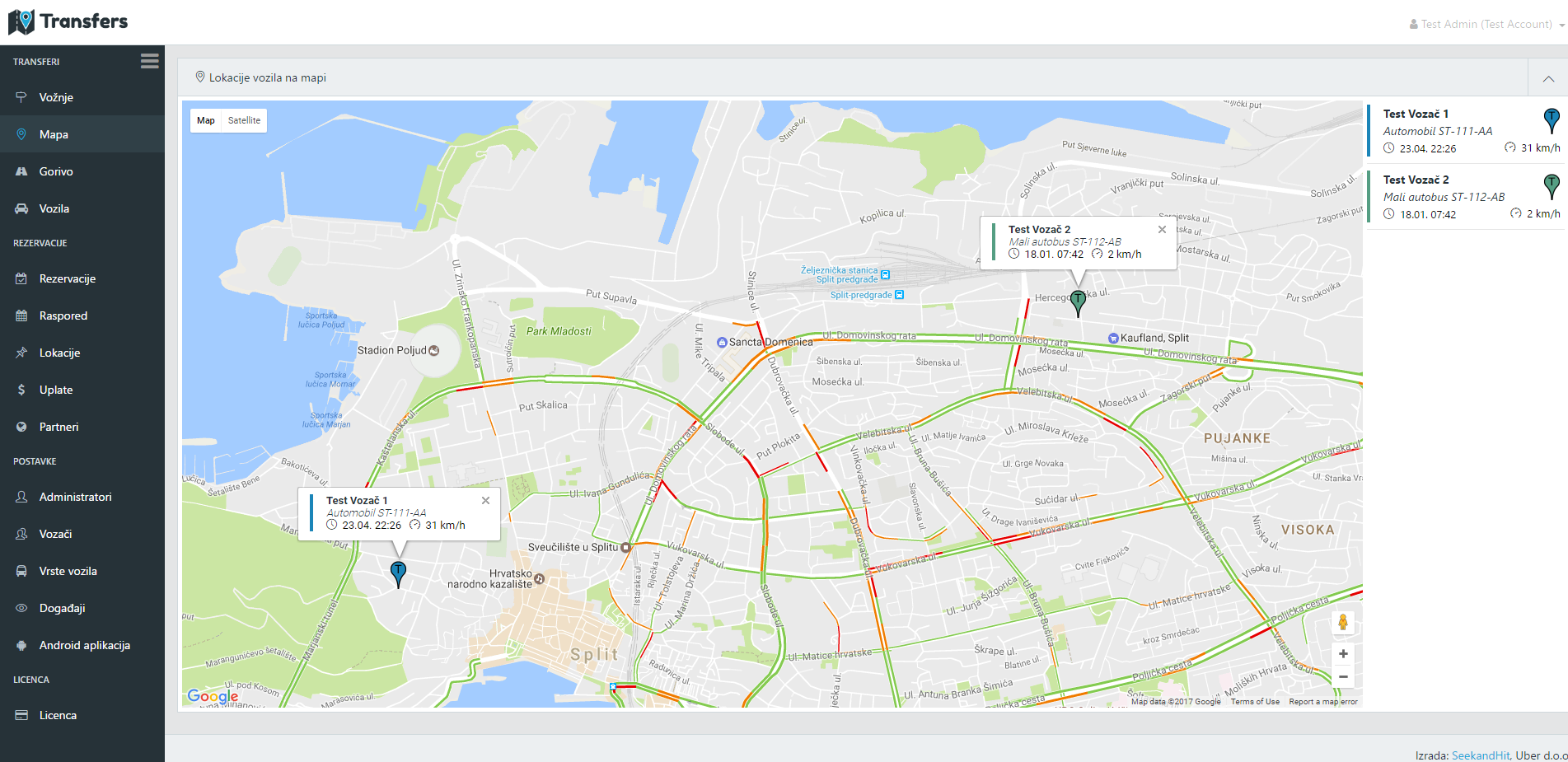Click the blue Test Vozač 1 map marker

coord(398,573)
